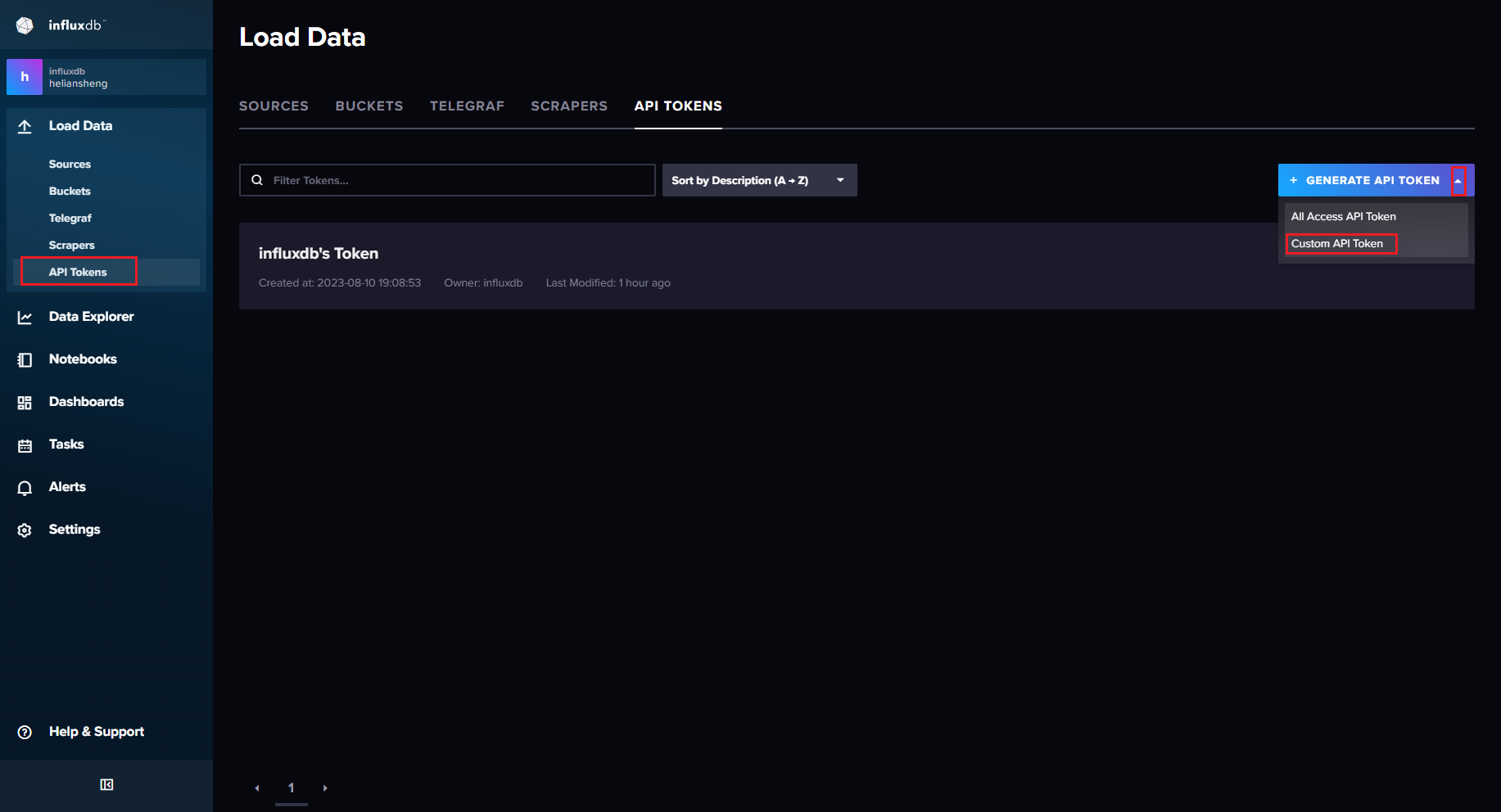1501x812 pixels.
Task: Open the Sort by Description dropdown
Action: point(757,179)
